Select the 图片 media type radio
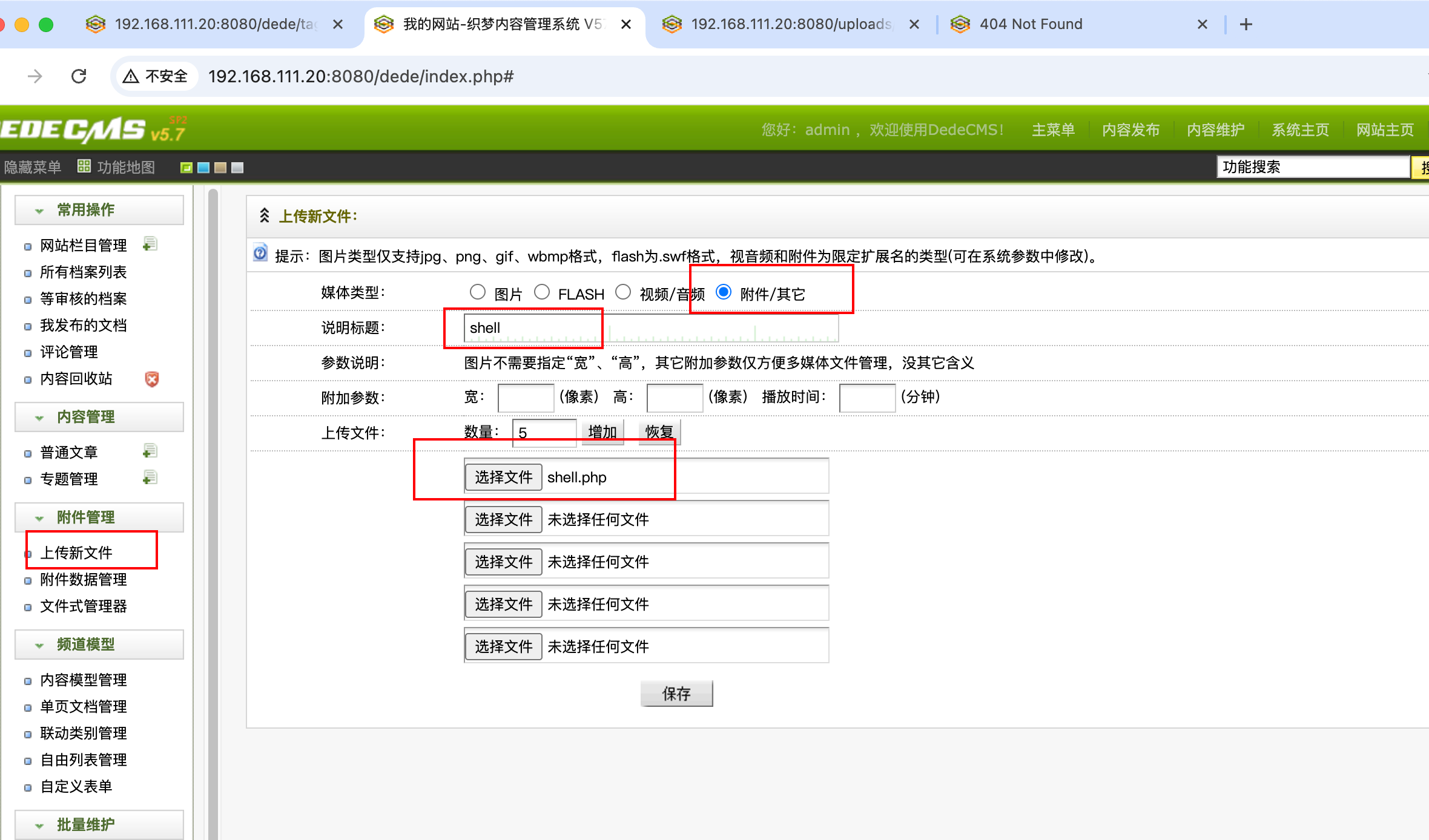1429x840 pixels. (x=478, y=292)
